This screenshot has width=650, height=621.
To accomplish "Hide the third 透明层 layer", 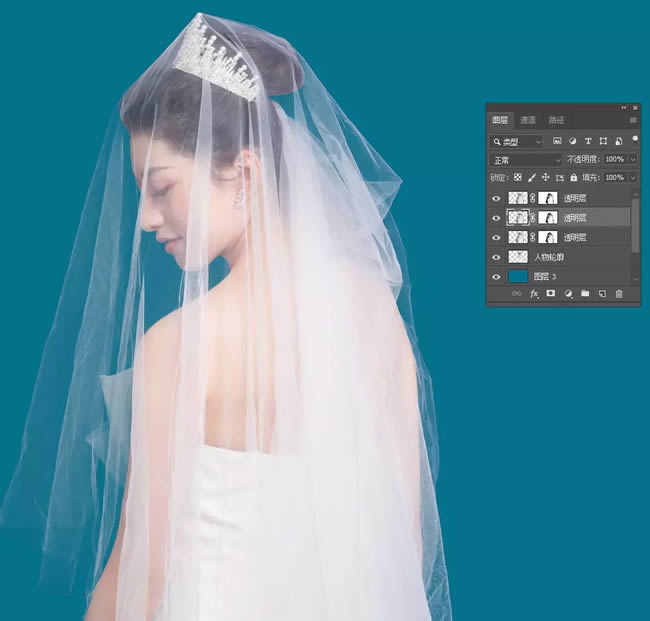I will click(496, 238).
